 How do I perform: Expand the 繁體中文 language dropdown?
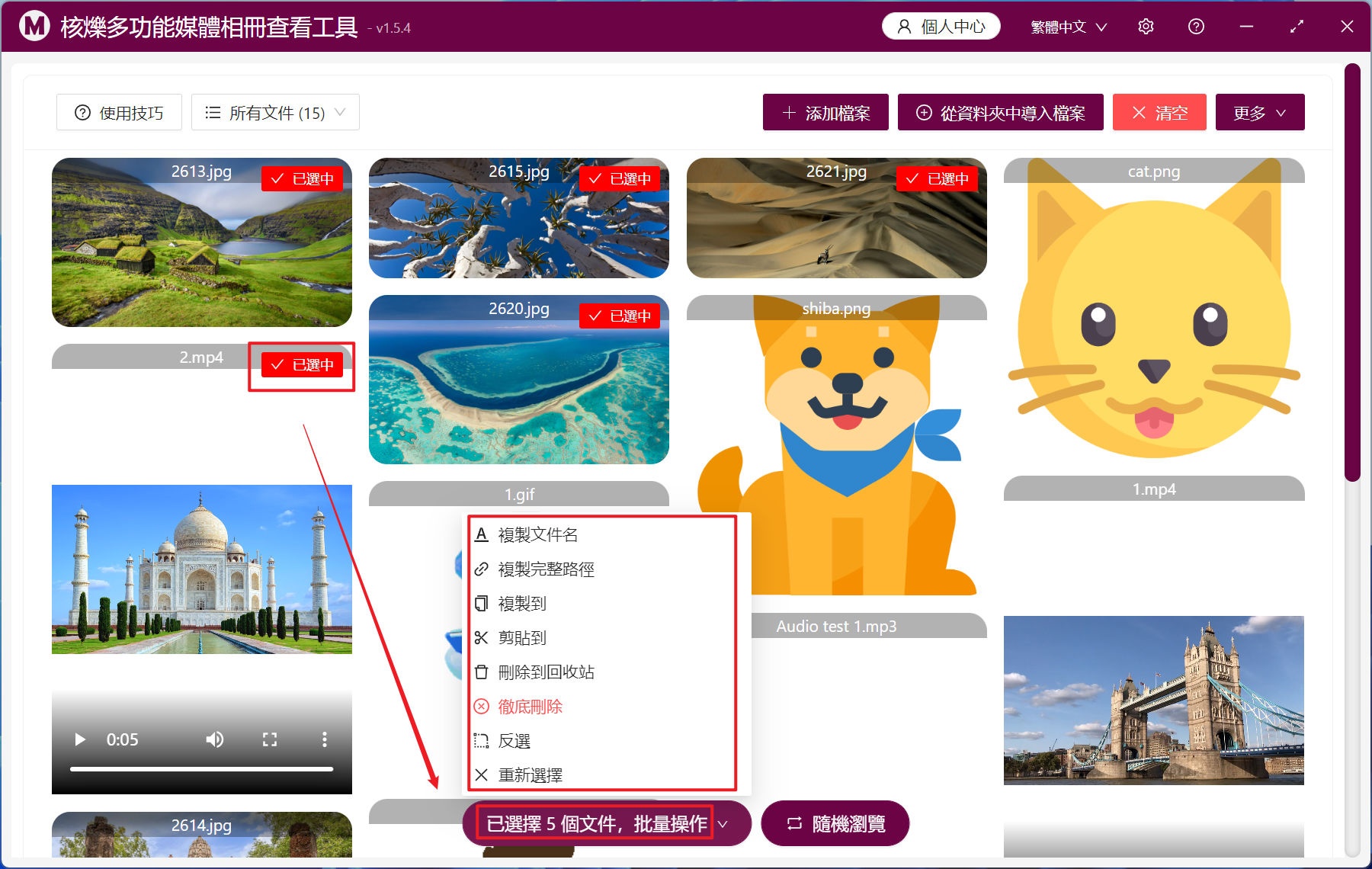click(1069, 27)
